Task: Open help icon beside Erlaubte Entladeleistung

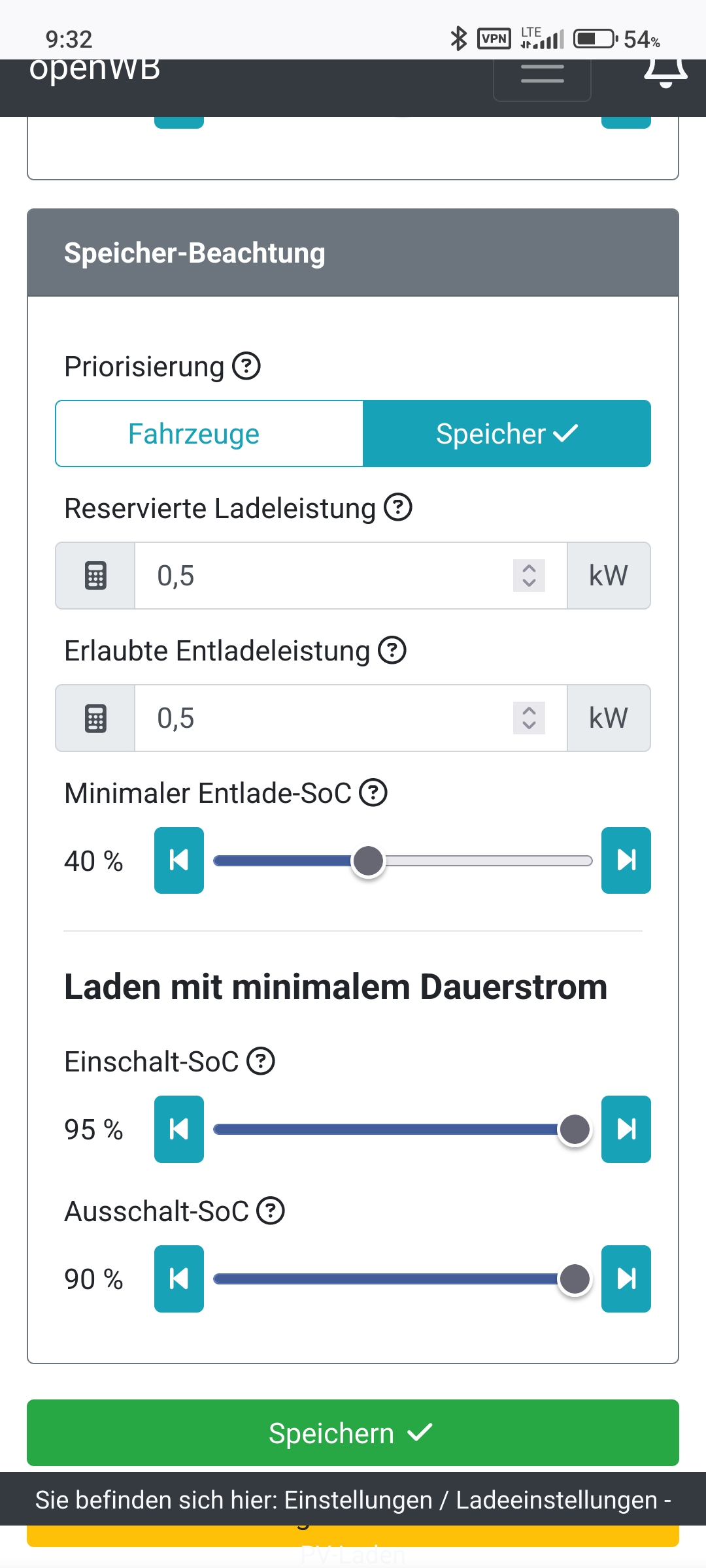Action: click(x=392, y=650)
